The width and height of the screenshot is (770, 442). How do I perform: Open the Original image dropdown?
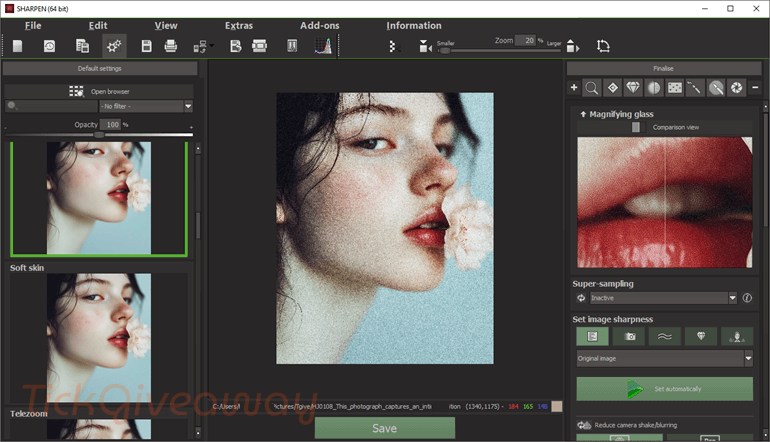664,359
